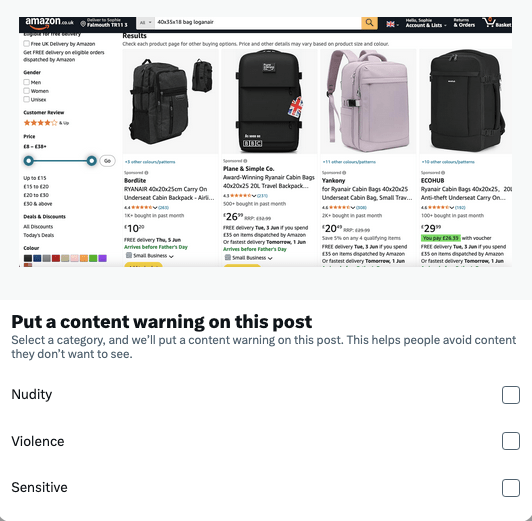Screen dimensions: 532x521
Task: Click the orange search magnifier icon
Action: click(x=369, y=23)
